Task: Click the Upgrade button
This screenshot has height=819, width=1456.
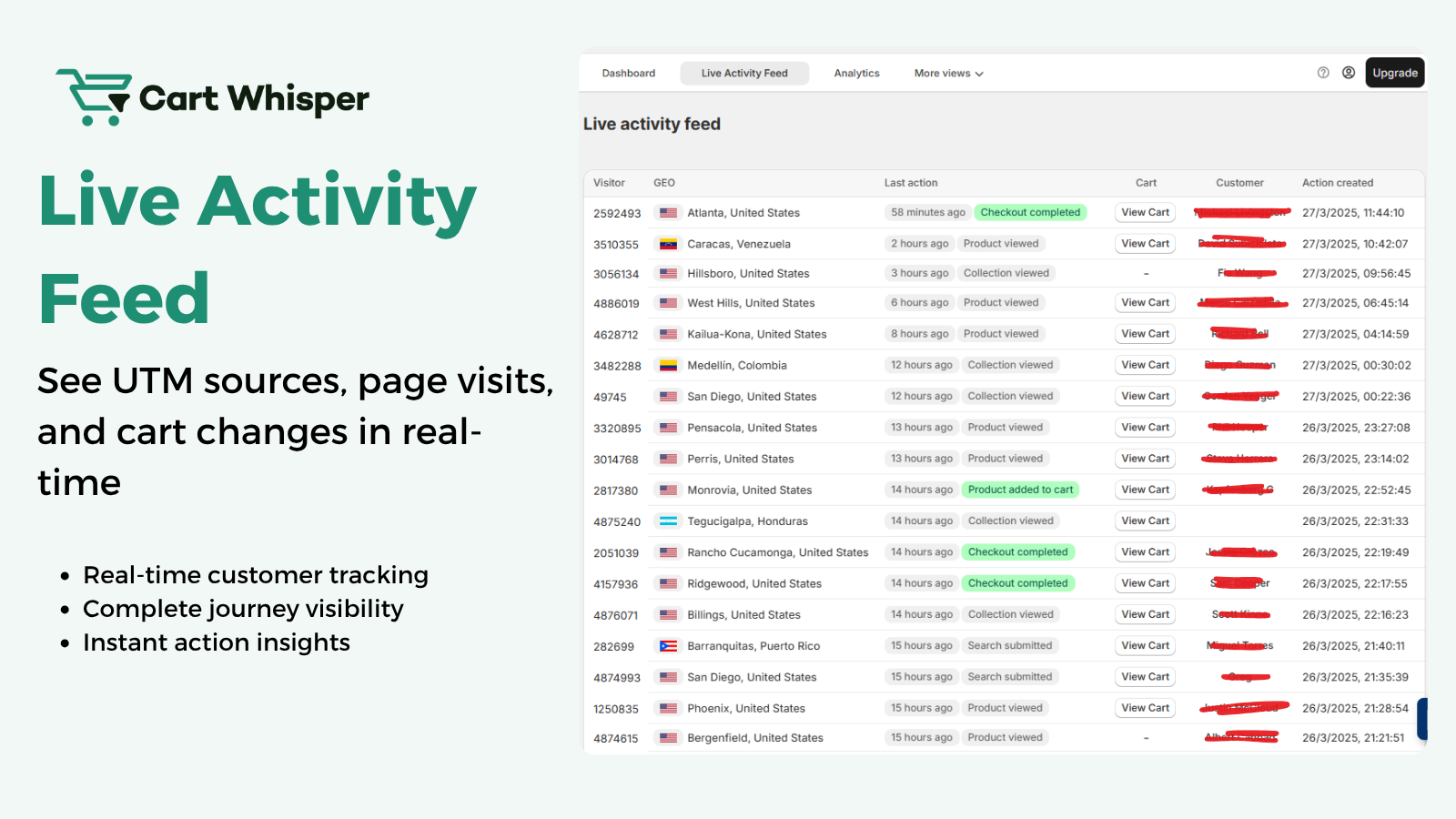Action: (x=1395, y=73)
